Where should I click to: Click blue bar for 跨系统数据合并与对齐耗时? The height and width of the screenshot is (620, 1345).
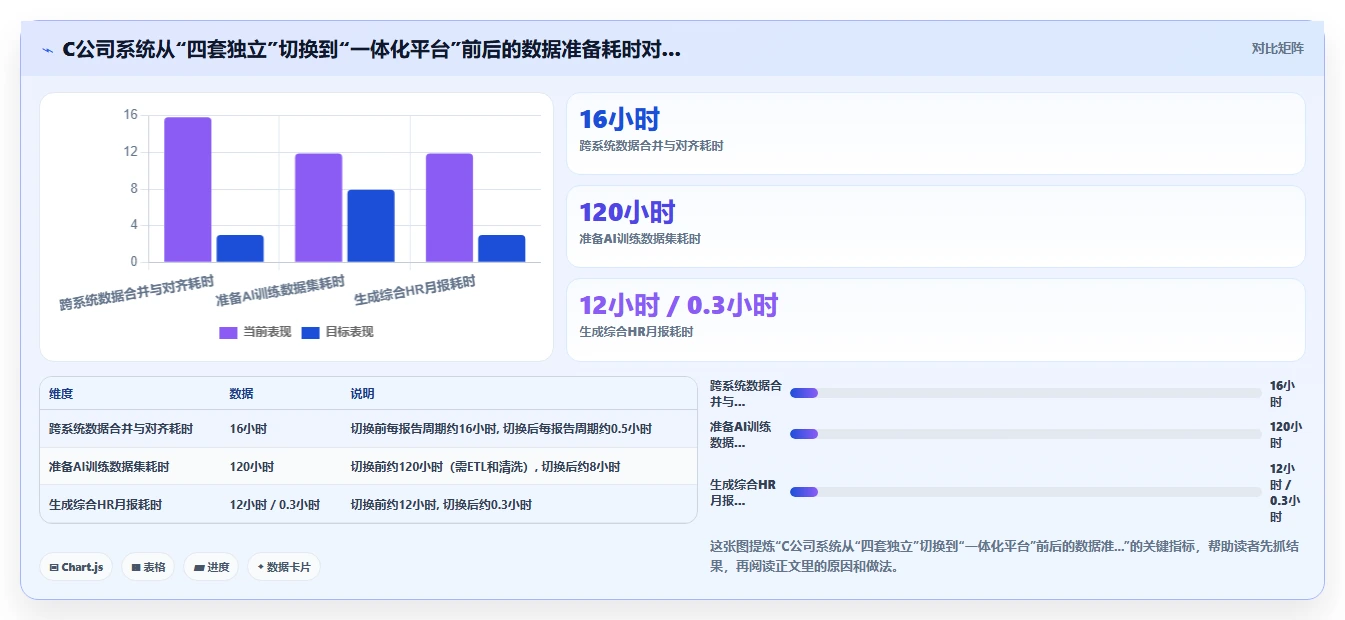[x=240, y=249]
